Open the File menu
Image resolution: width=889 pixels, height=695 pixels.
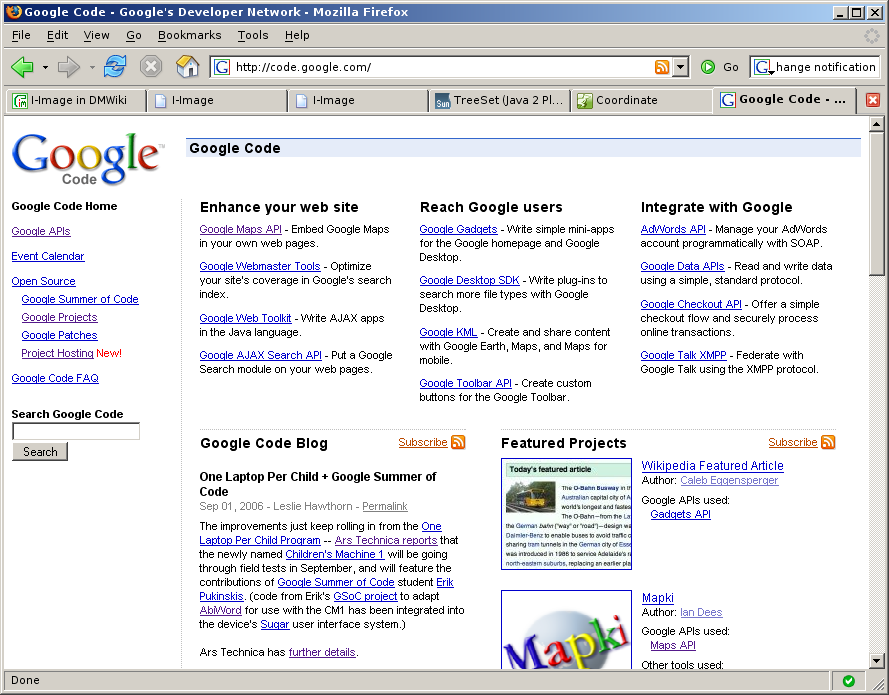21,35
